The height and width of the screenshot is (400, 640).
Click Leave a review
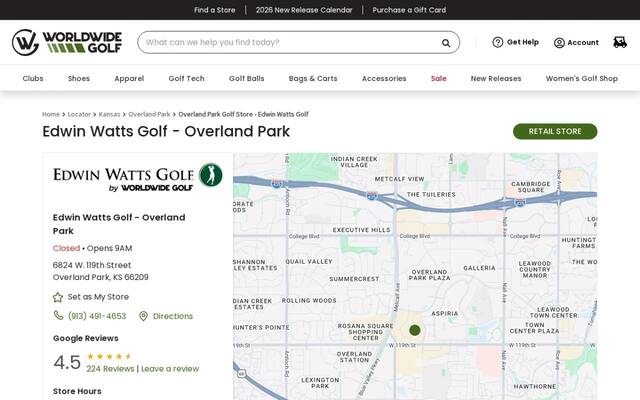170,369
